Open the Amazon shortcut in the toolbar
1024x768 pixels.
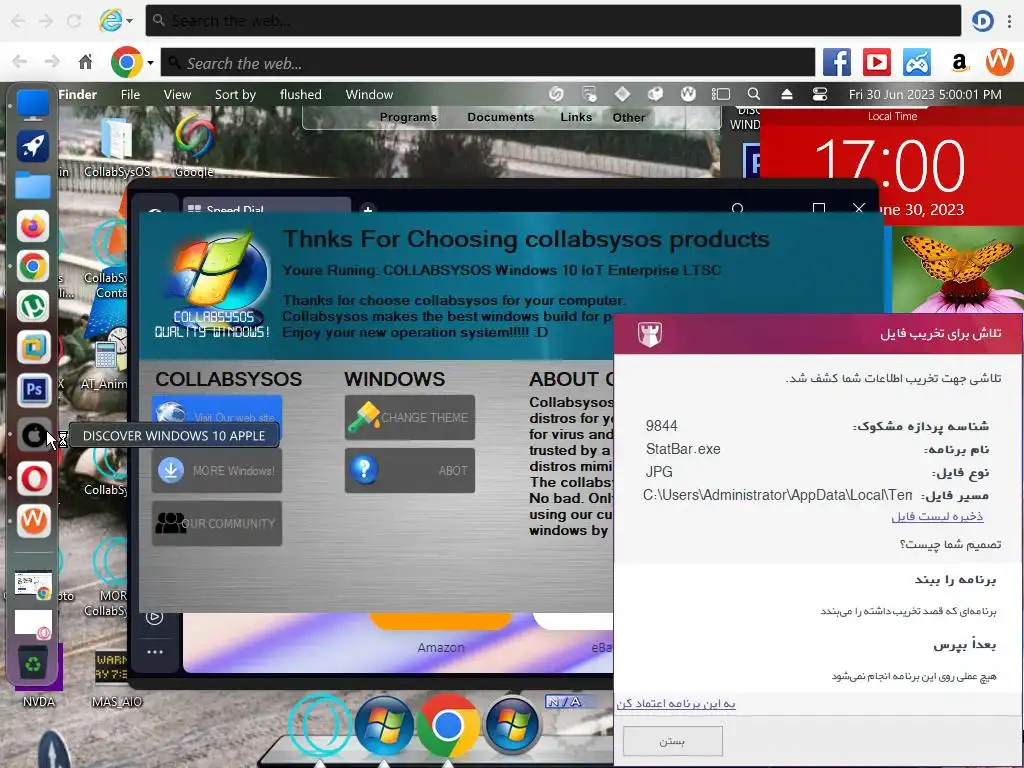click(x=959, y=63)
